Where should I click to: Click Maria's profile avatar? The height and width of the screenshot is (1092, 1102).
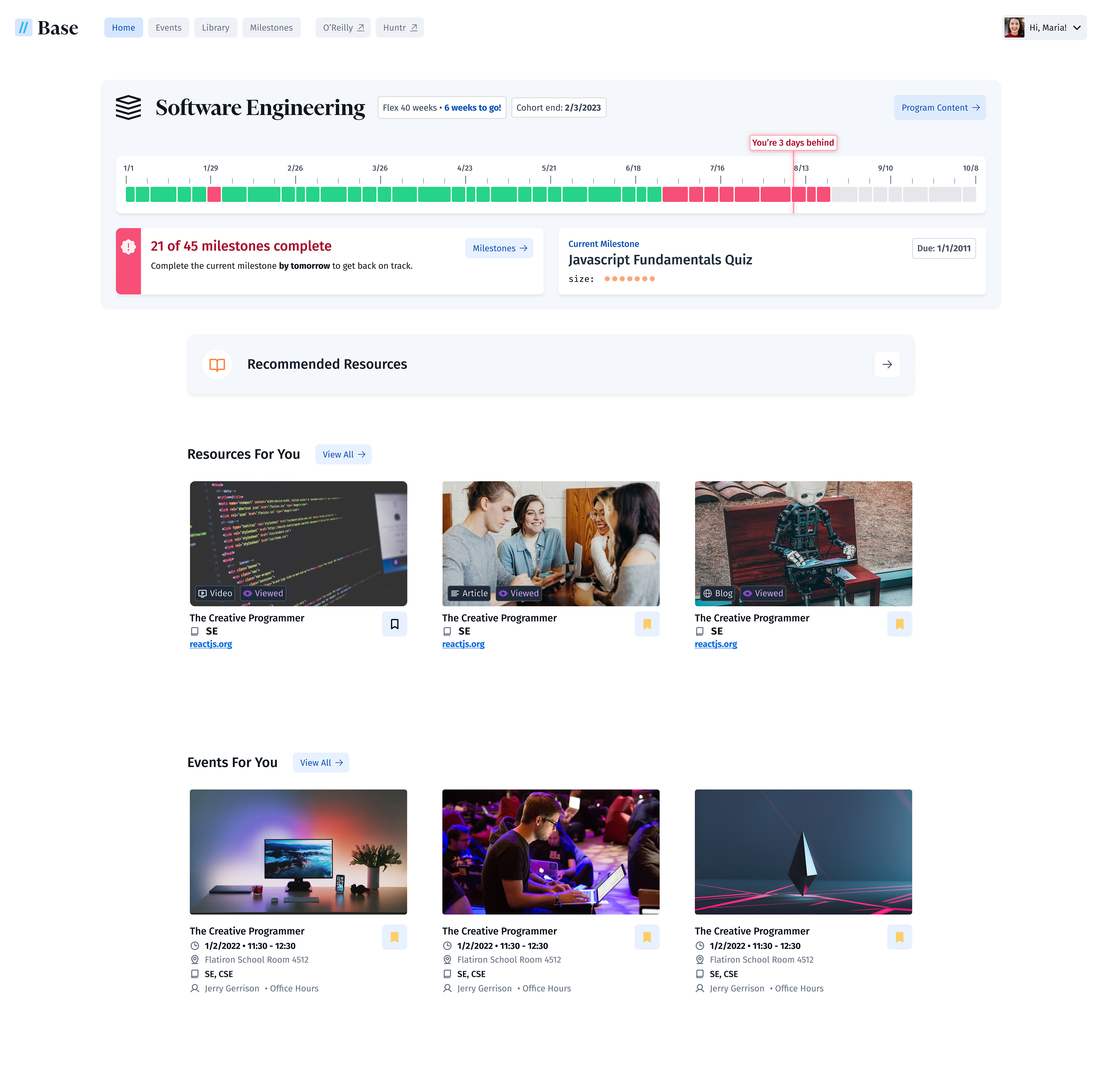pyautogui.click(x=1014, y=27)
